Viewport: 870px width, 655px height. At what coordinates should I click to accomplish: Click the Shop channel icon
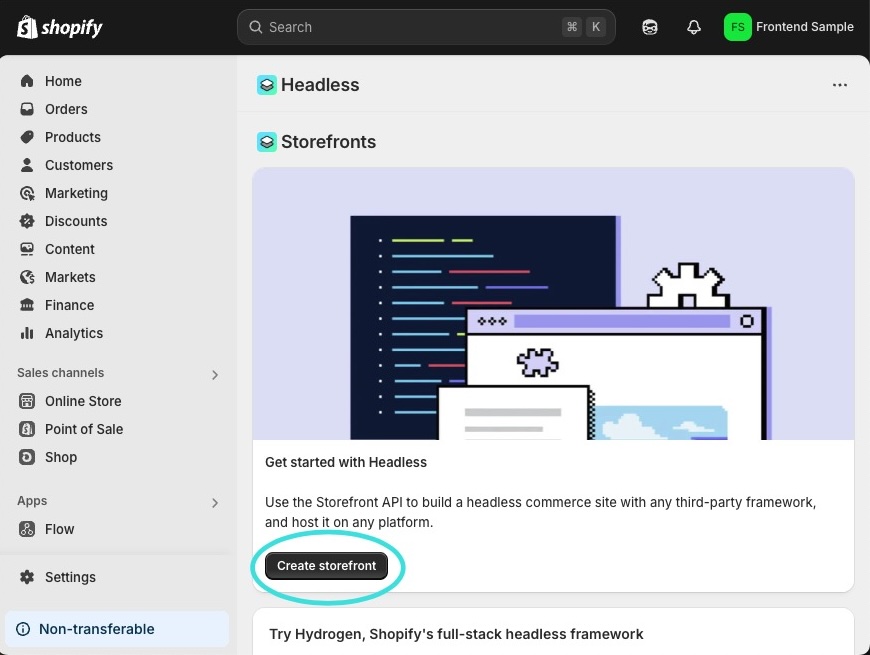[x=27, y=456]
